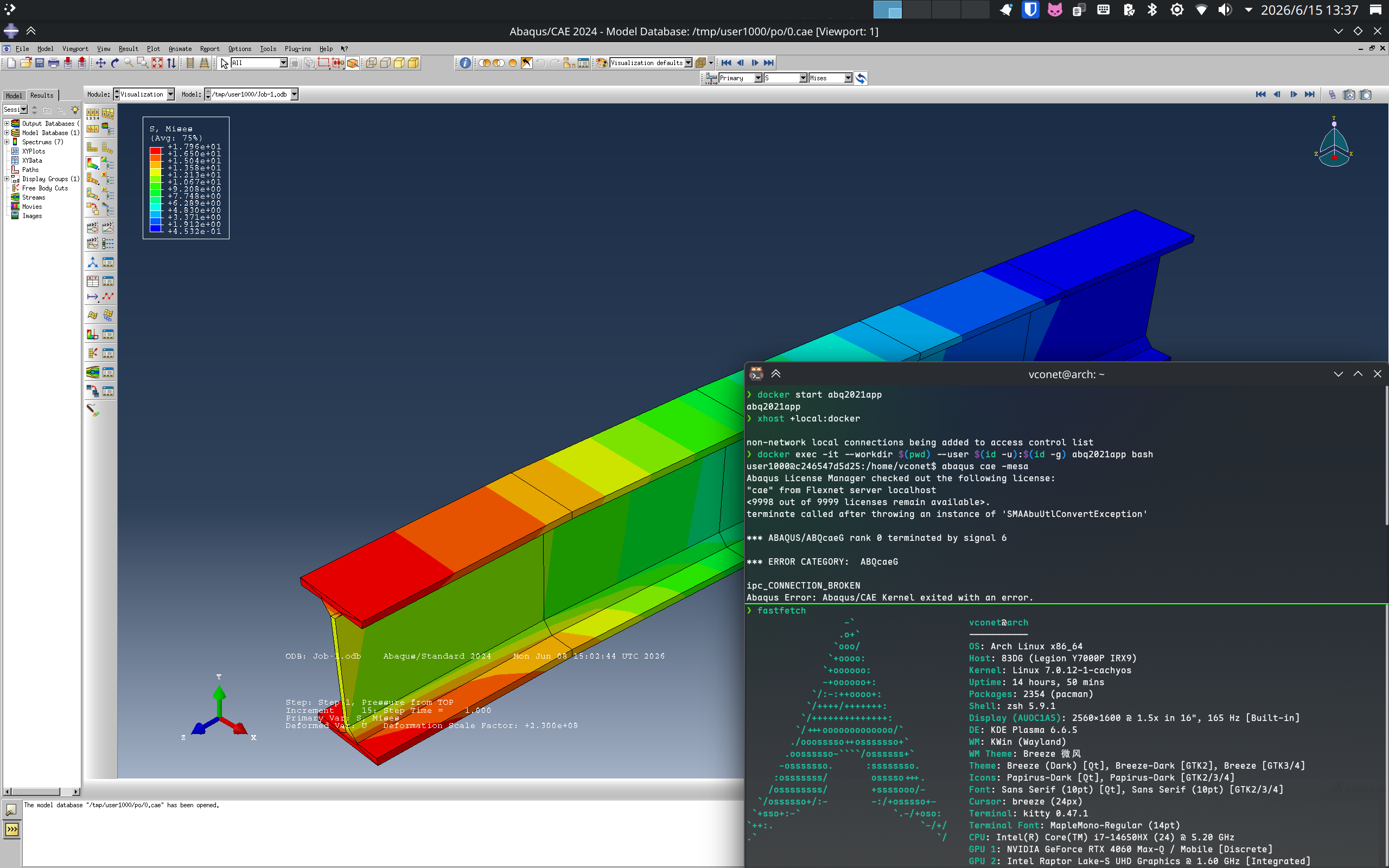Click the Query information icon

click(466, 62)
